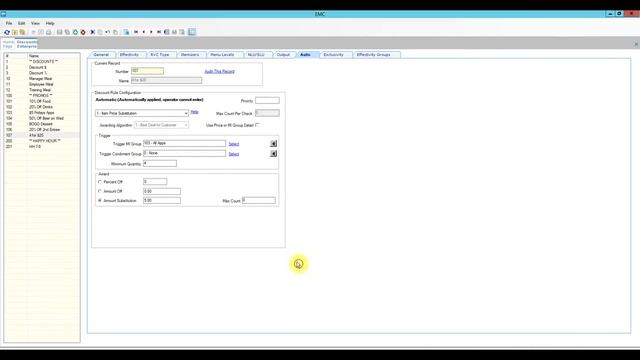The height and width of the screenshot is (360, 640).
Task: Switch to the Effectivity tab
Action: click(x=129, y=54)
